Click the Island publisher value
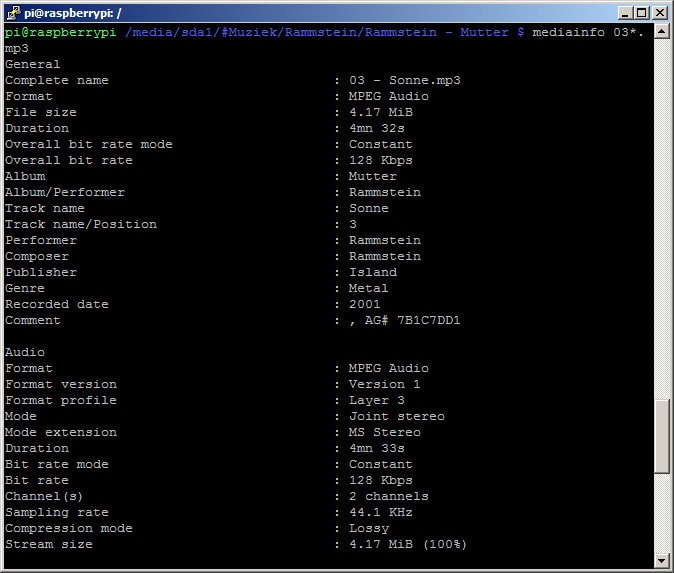 point(372,272)
